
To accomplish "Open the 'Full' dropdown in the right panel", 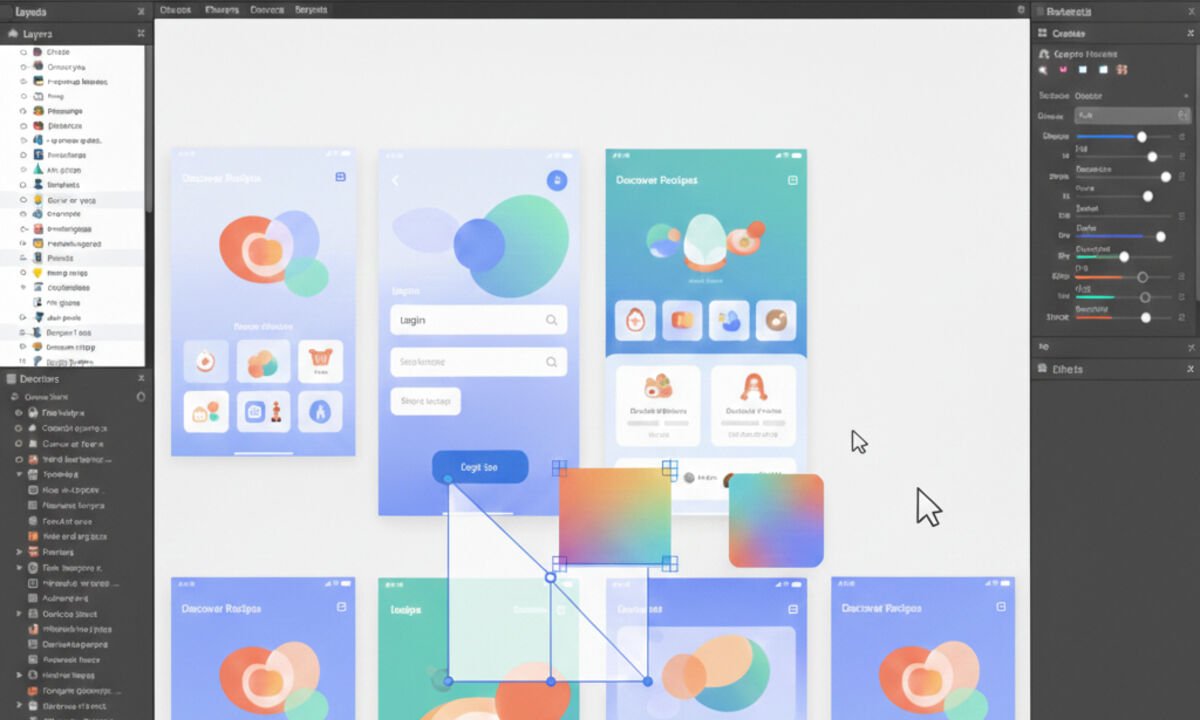I will click(x=1132, y=116).
